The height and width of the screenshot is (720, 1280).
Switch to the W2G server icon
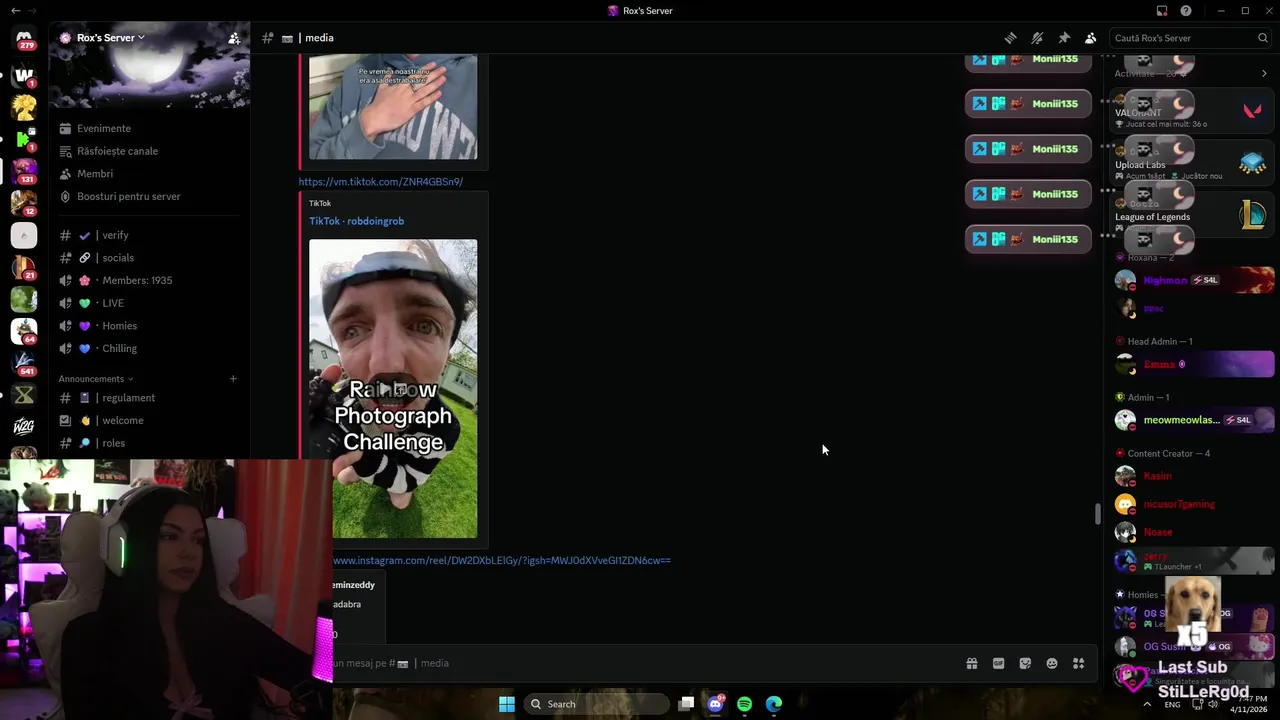click(x=24, y=426)
